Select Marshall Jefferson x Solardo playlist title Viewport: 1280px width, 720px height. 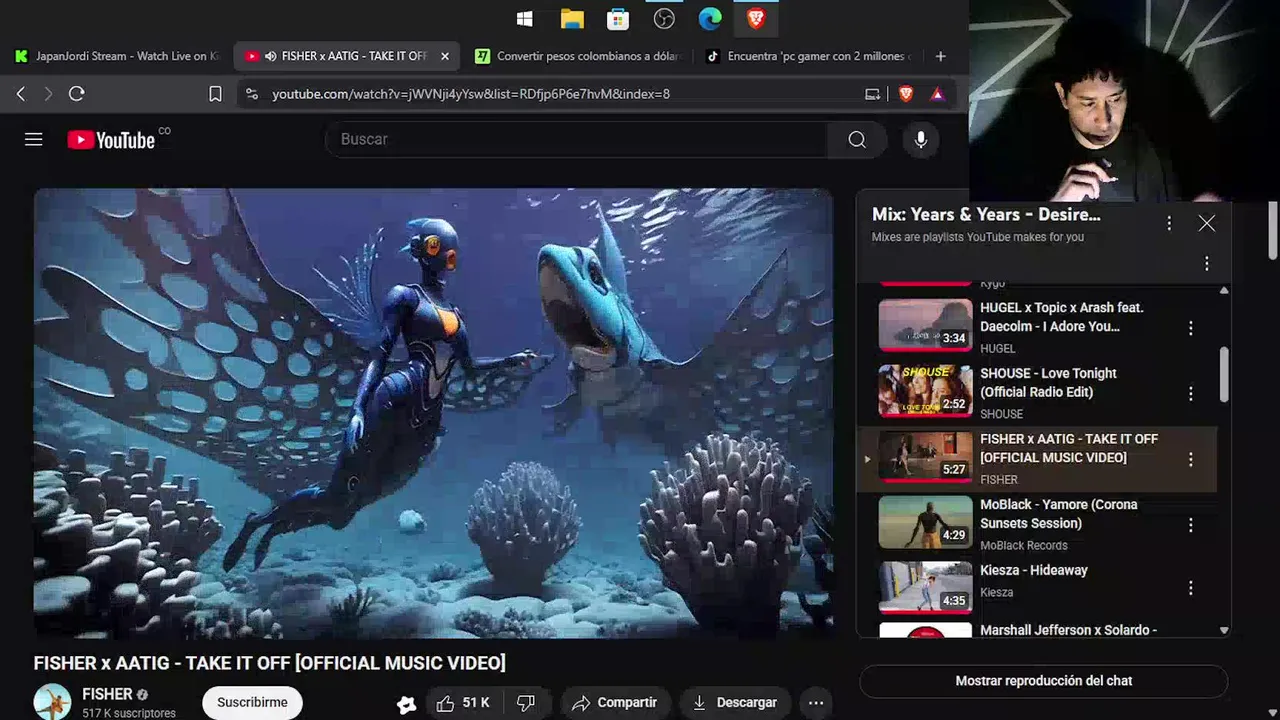click(1068, 630)
